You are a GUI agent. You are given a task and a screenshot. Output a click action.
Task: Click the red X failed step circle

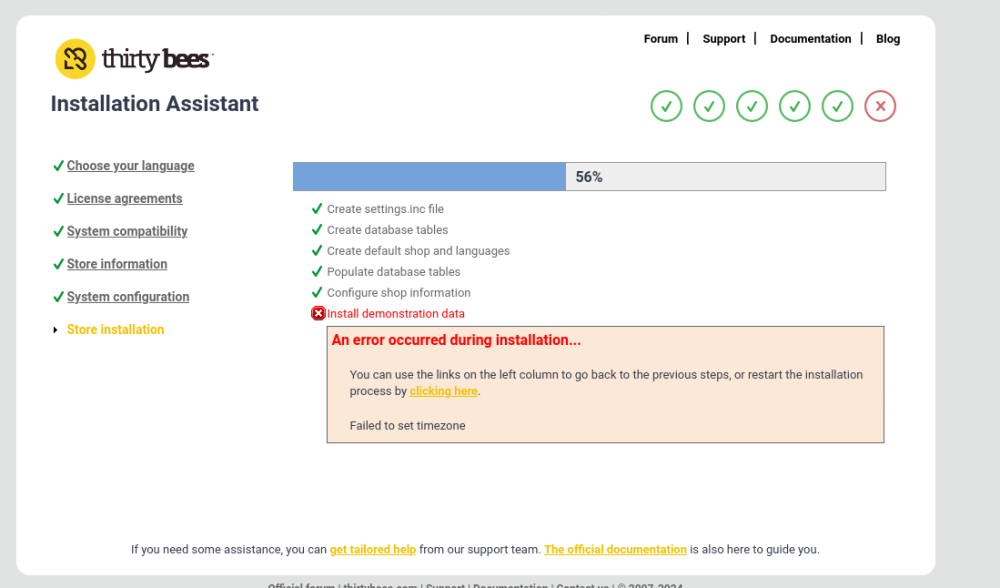(880, 106)
